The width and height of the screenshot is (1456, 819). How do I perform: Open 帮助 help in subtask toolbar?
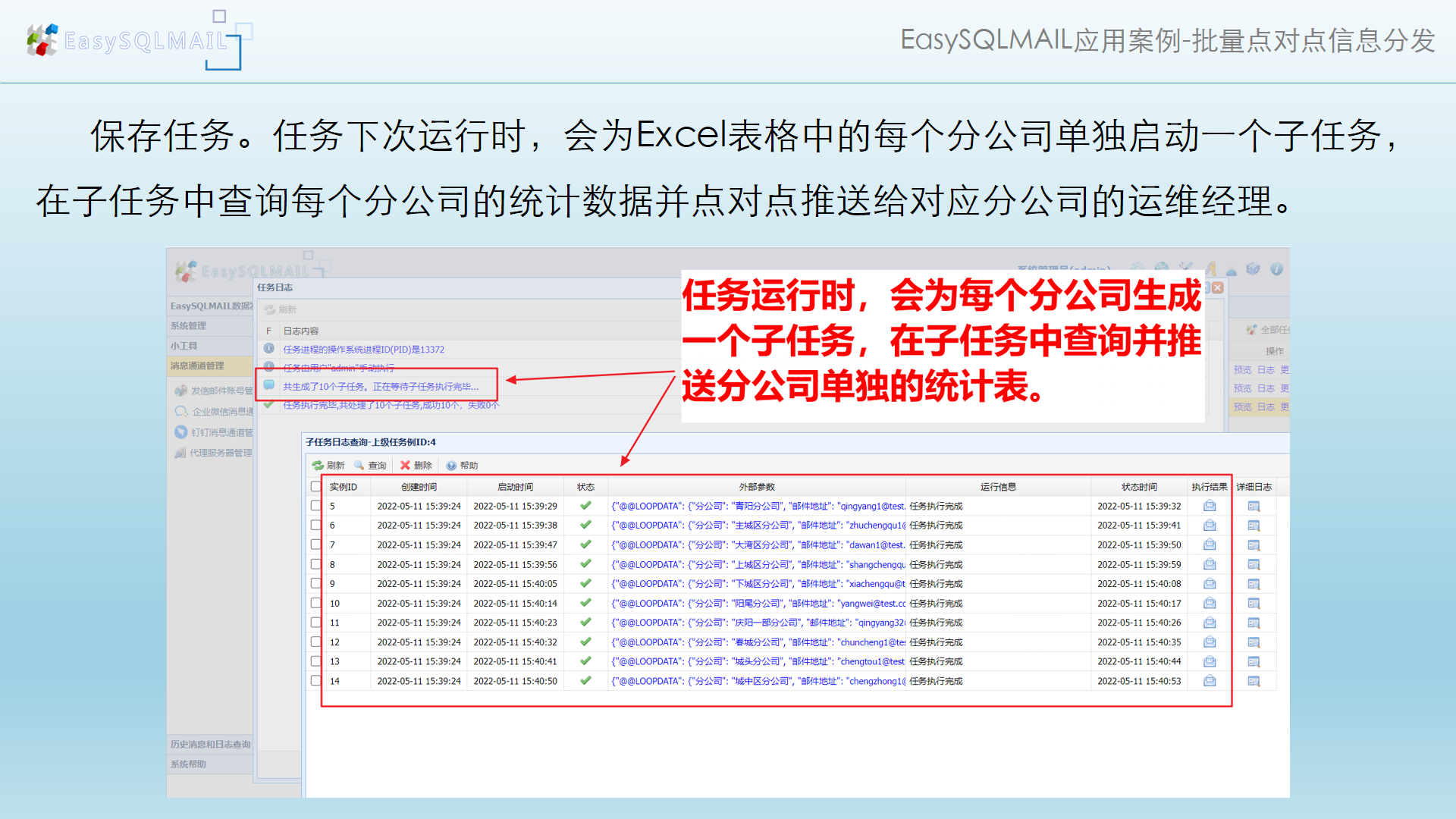tap(462, 466)
